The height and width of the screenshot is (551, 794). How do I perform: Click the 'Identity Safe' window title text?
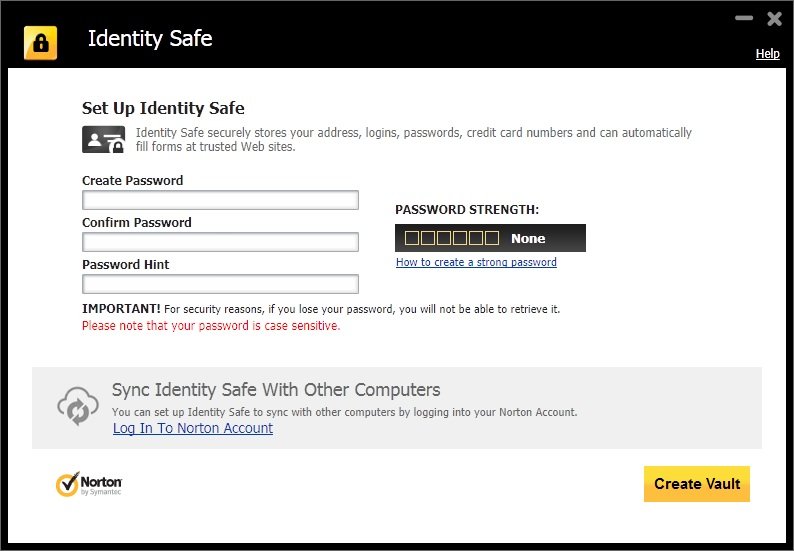point(150,39)
